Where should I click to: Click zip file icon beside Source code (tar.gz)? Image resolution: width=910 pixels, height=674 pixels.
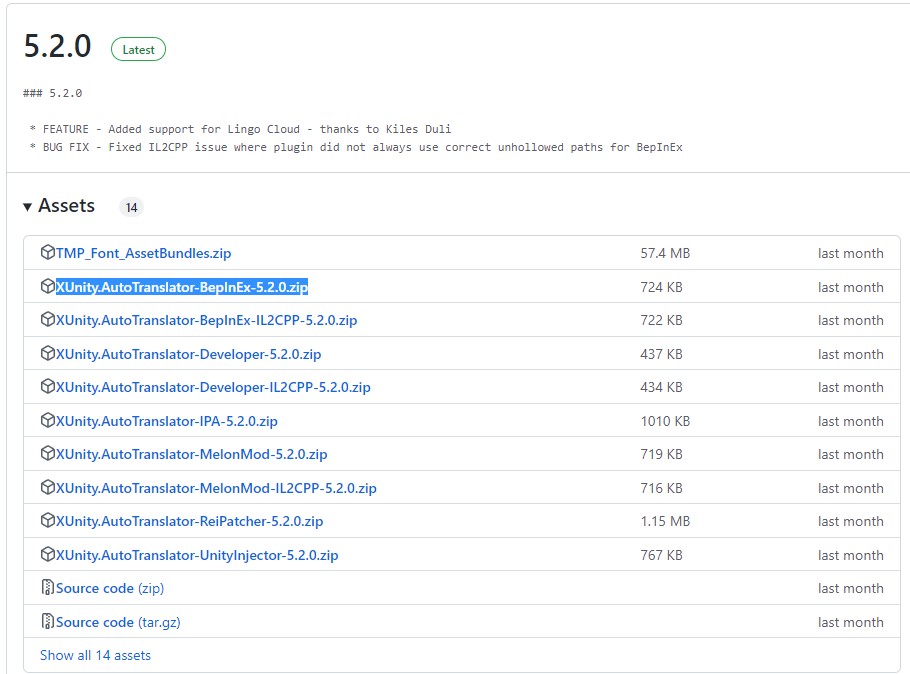pyautogui.click(x=48, y=621)
